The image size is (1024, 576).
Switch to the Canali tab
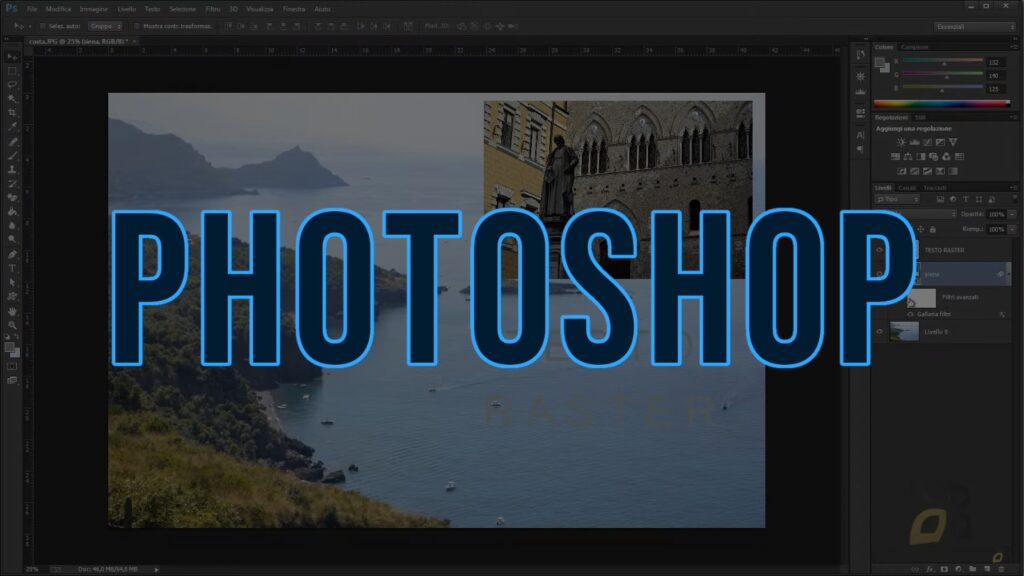pos(907,188)
